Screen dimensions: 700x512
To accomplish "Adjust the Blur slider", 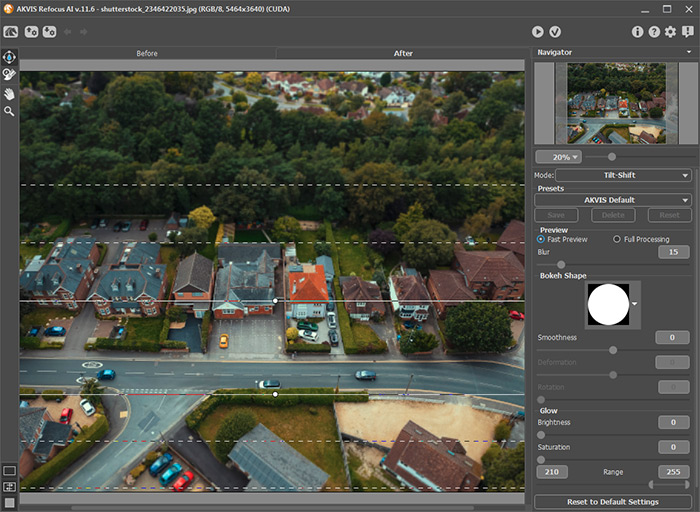I will [x=561, y=264].
